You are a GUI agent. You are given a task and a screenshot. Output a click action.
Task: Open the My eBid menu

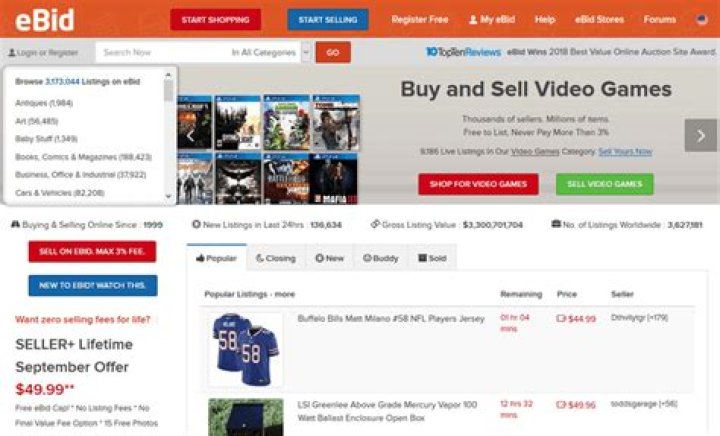tap(492, 19)
